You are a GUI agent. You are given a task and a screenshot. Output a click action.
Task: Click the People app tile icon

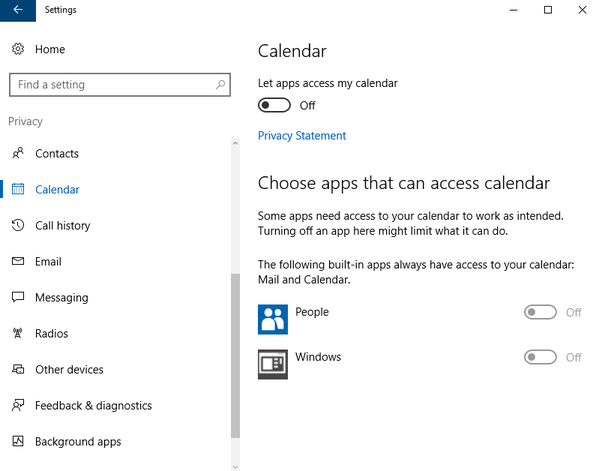[x=273, y=319]
